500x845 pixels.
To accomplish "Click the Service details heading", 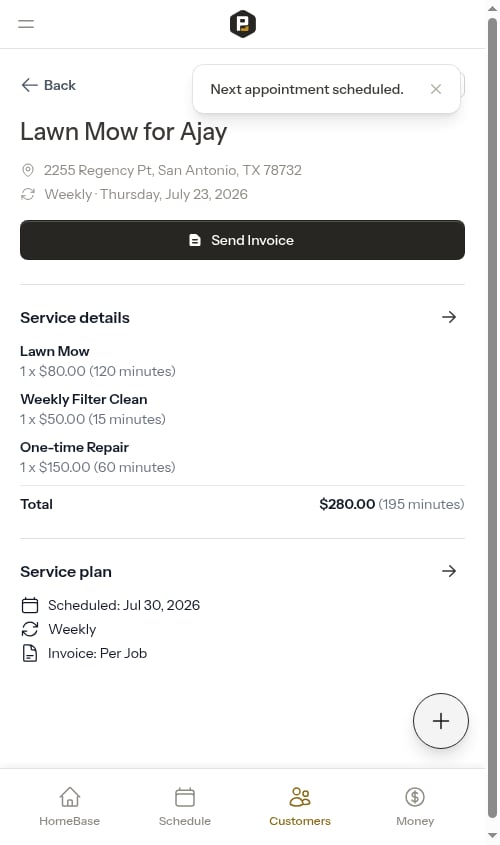I will (x=75, y=317).
